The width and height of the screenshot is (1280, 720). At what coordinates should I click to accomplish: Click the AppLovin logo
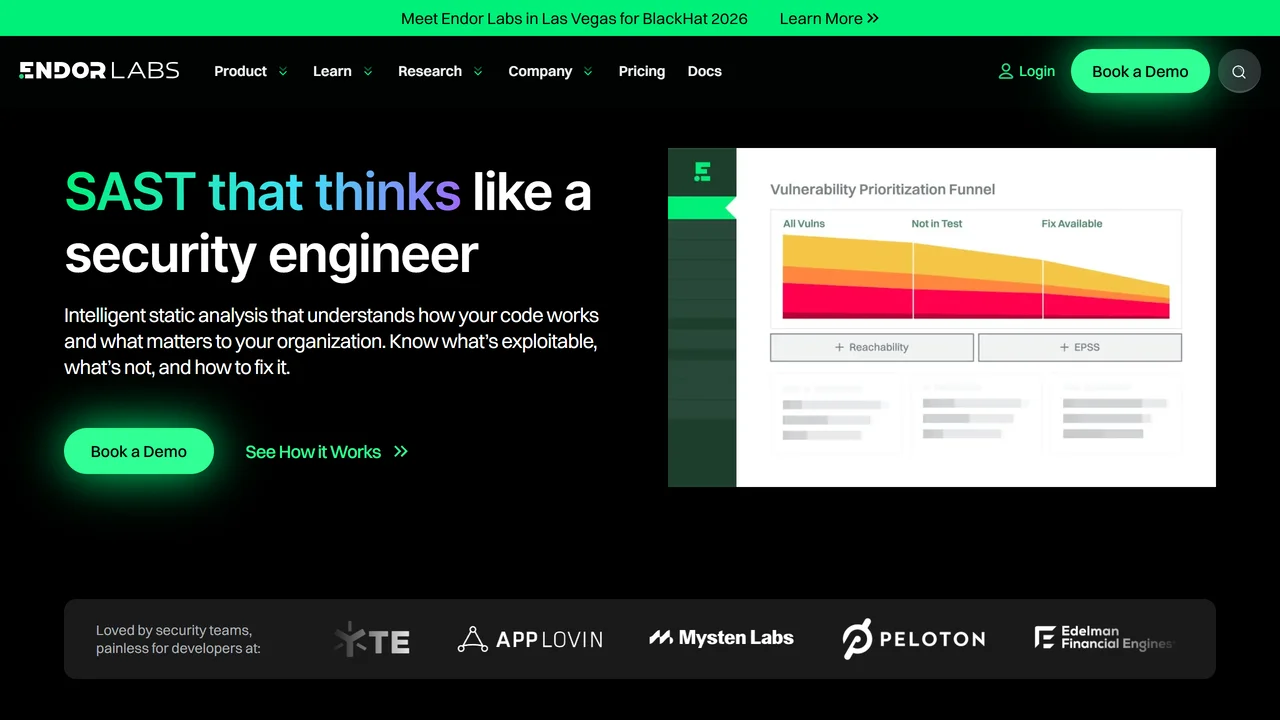(x=530, y=639)
